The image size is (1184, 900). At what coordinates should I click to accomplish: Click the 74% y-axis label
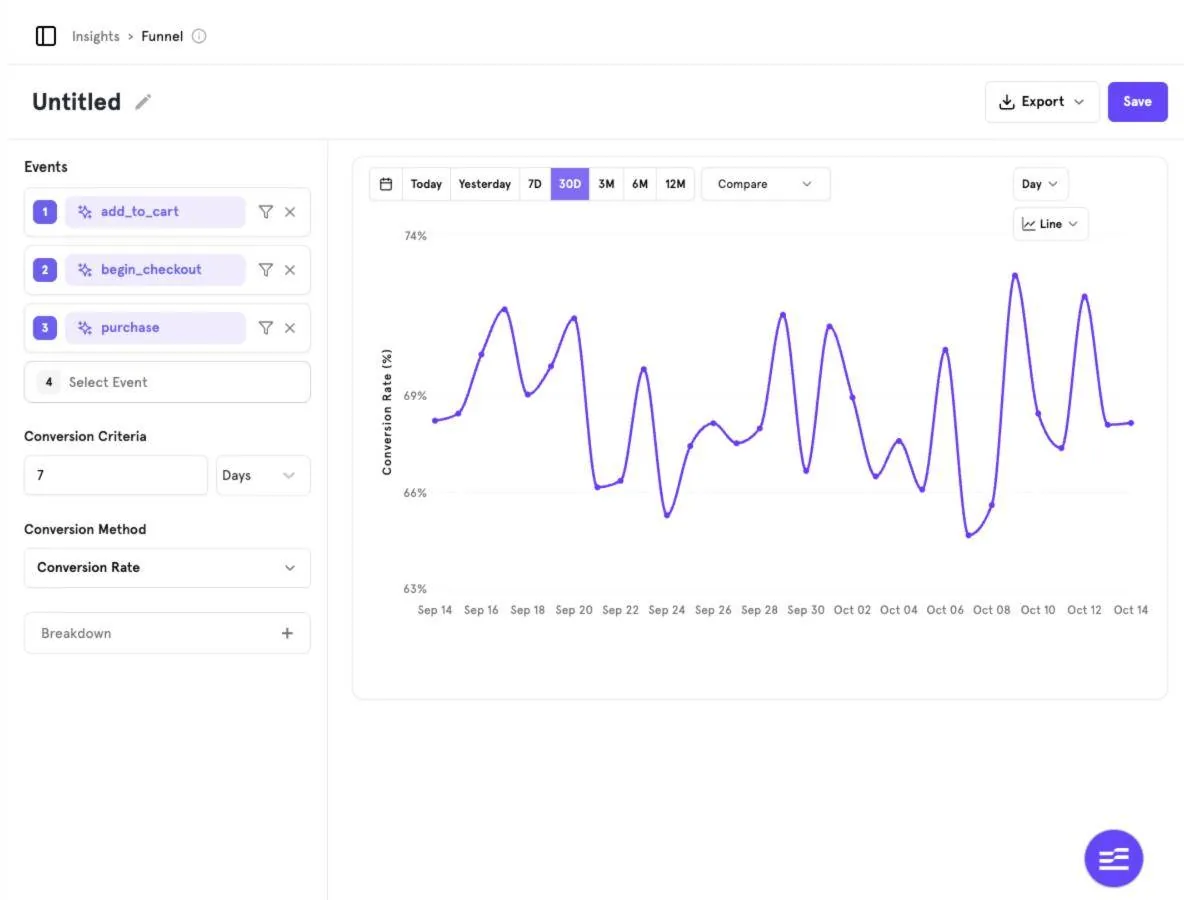coord(415,236)
